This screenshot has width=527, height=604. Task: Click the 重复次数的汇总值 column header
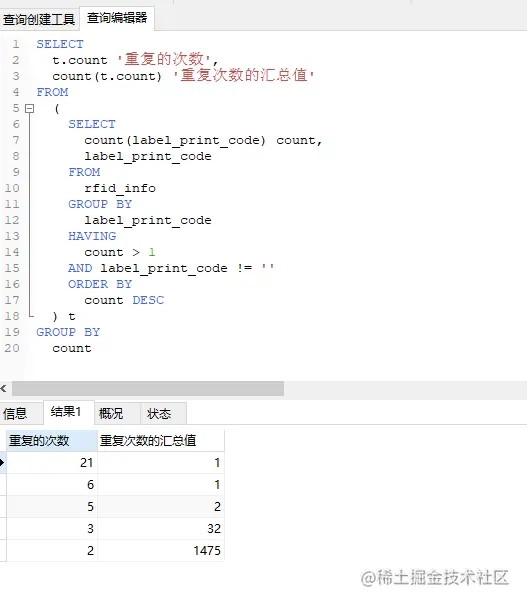click(161, 440)
